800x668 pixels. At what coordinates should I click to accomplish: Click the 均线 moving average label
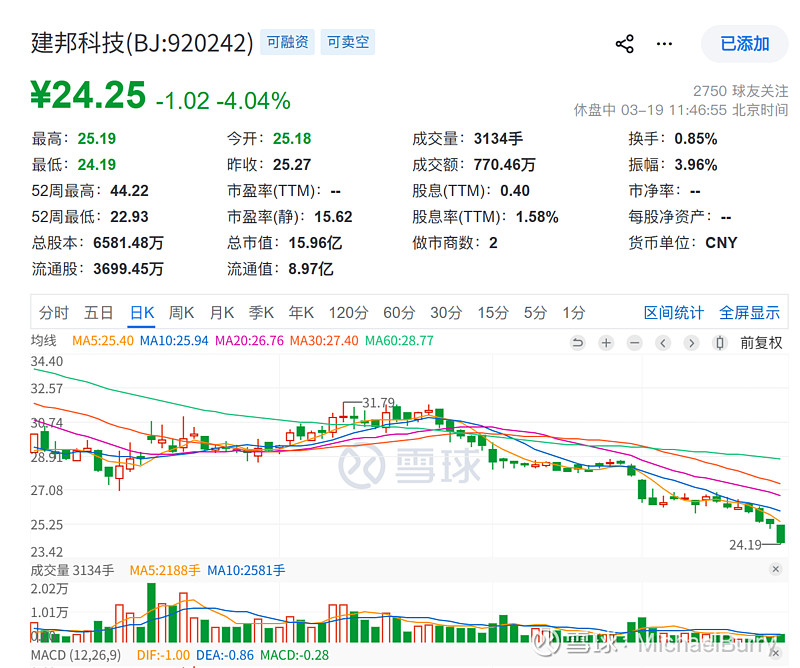click(x=43, y=340)
